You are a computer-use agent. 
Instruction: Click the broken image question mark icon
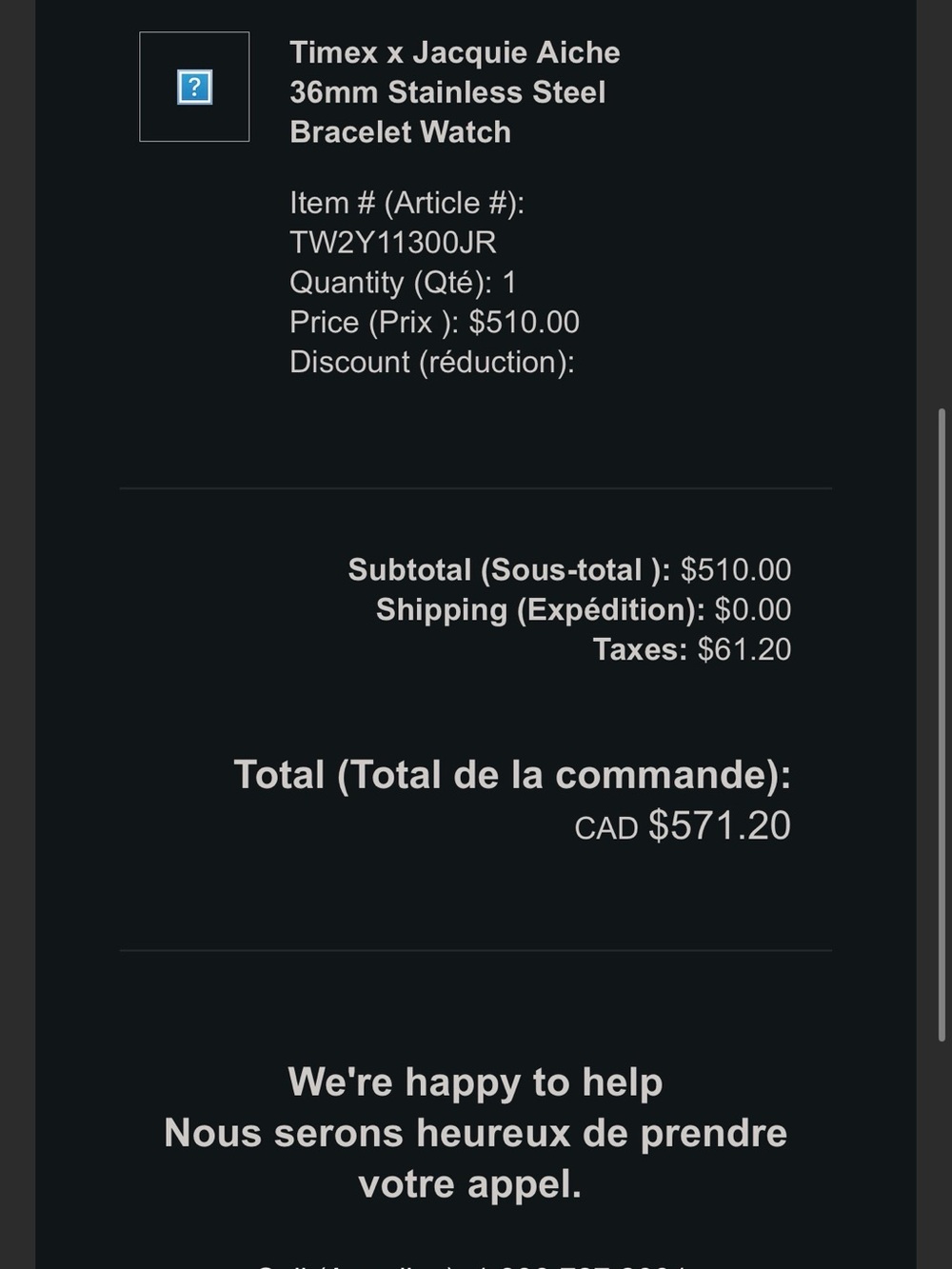[194, 88]
